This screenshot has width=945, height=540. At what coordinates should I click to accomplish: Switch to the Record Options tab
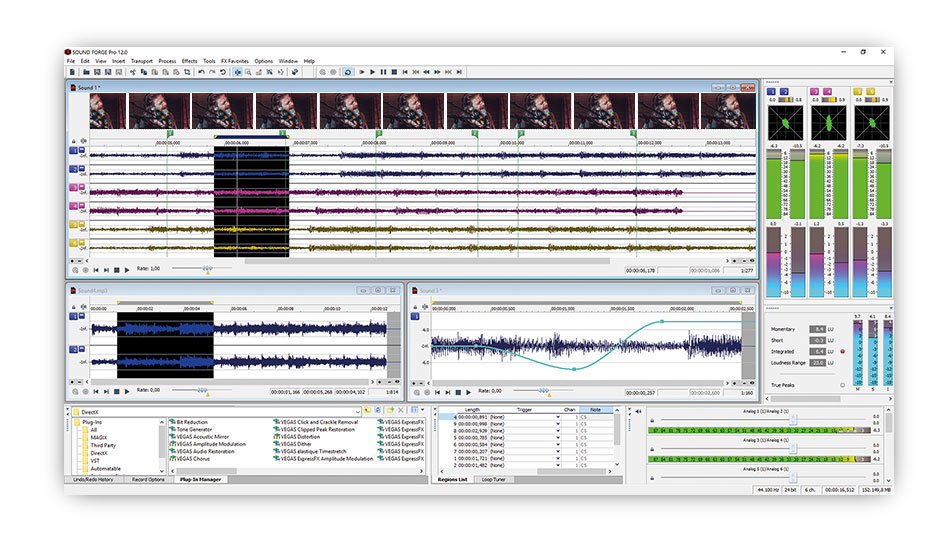[148, 480]
